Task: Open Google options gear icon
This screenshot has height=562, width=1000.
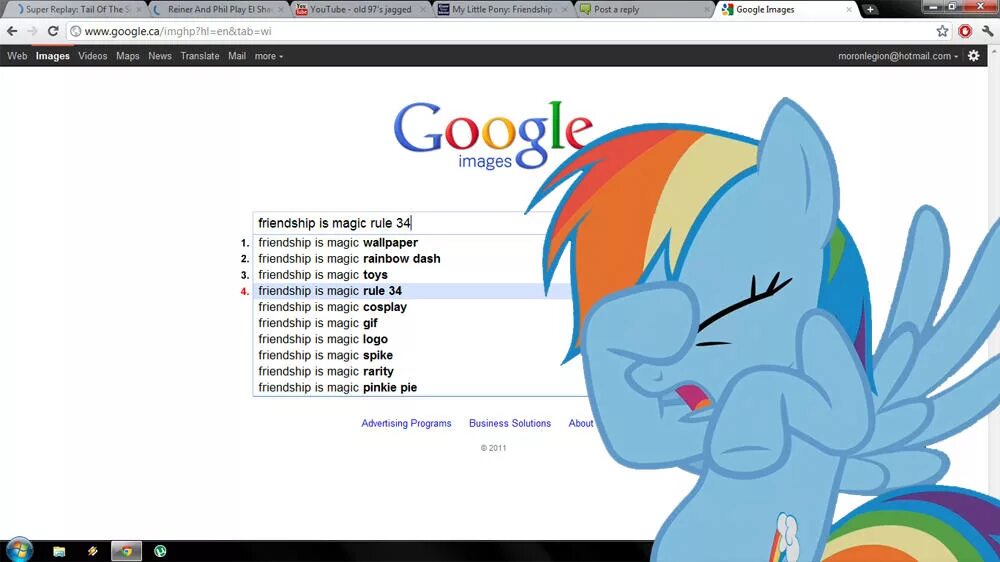Action: tap(973, 56)
